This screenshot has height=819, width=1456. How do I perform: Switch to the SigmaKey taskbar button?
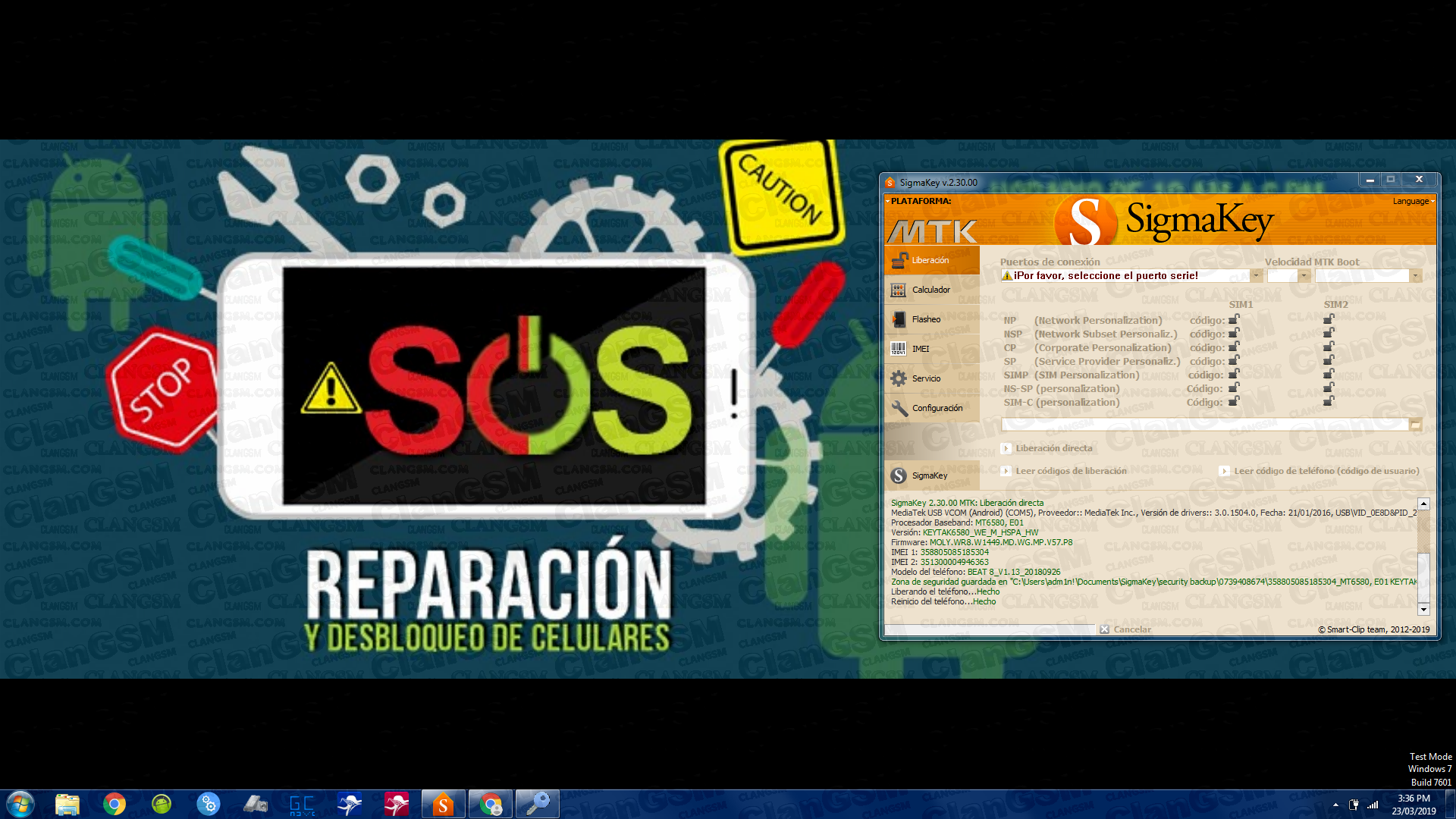(443, 804)
